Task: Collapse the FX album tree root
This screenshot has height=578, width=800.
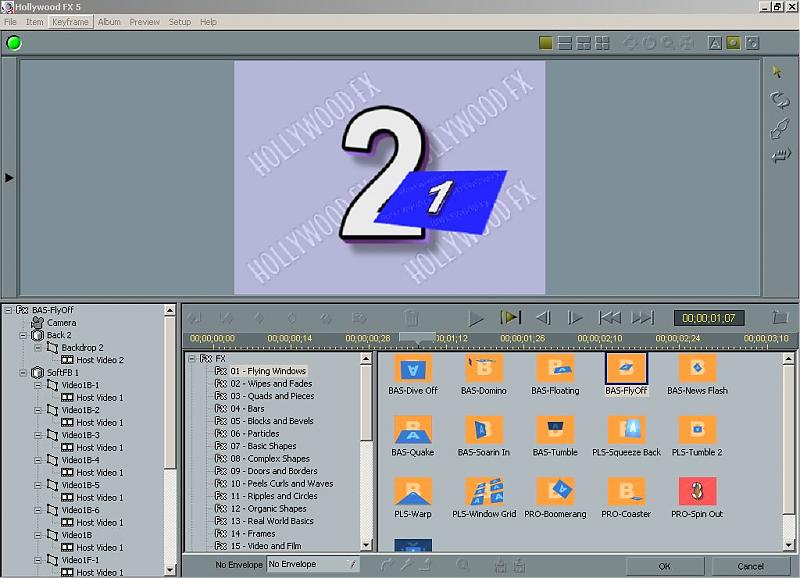Action: [x=191, y=359]
